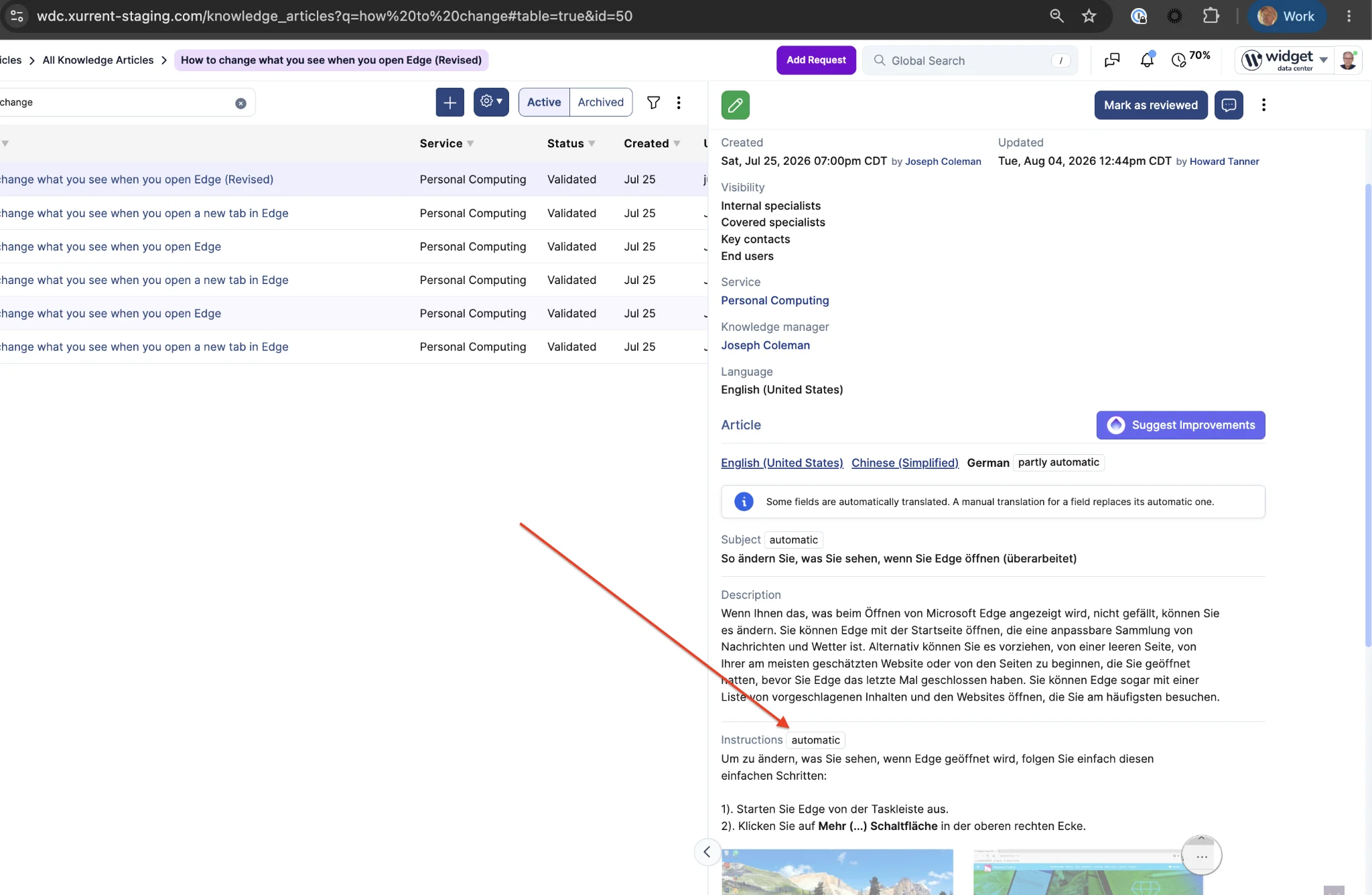Image resolution: width=1372 pixels, height=895 pixels.
Task: Open the list toolbar three-dot menu
Action: tap(679, 102)
